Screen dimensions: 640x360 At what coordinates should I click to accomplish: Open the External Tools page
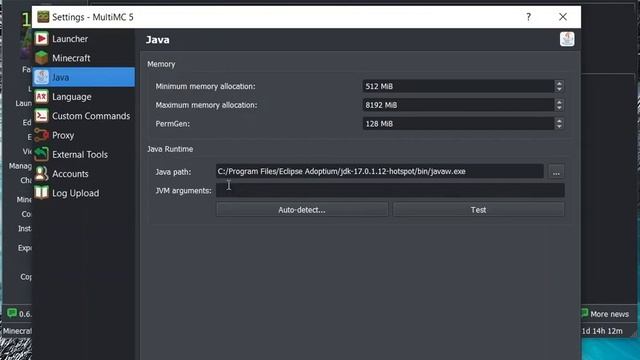point(84,154)
